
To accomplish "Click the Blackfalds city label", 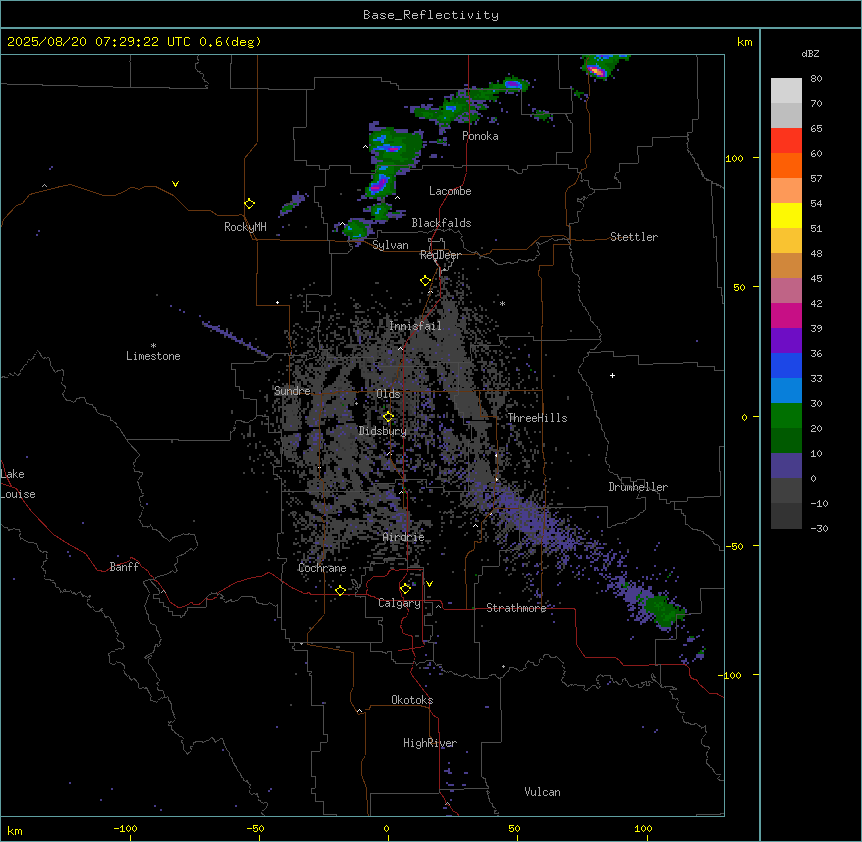I will click(x=441, y=223).
